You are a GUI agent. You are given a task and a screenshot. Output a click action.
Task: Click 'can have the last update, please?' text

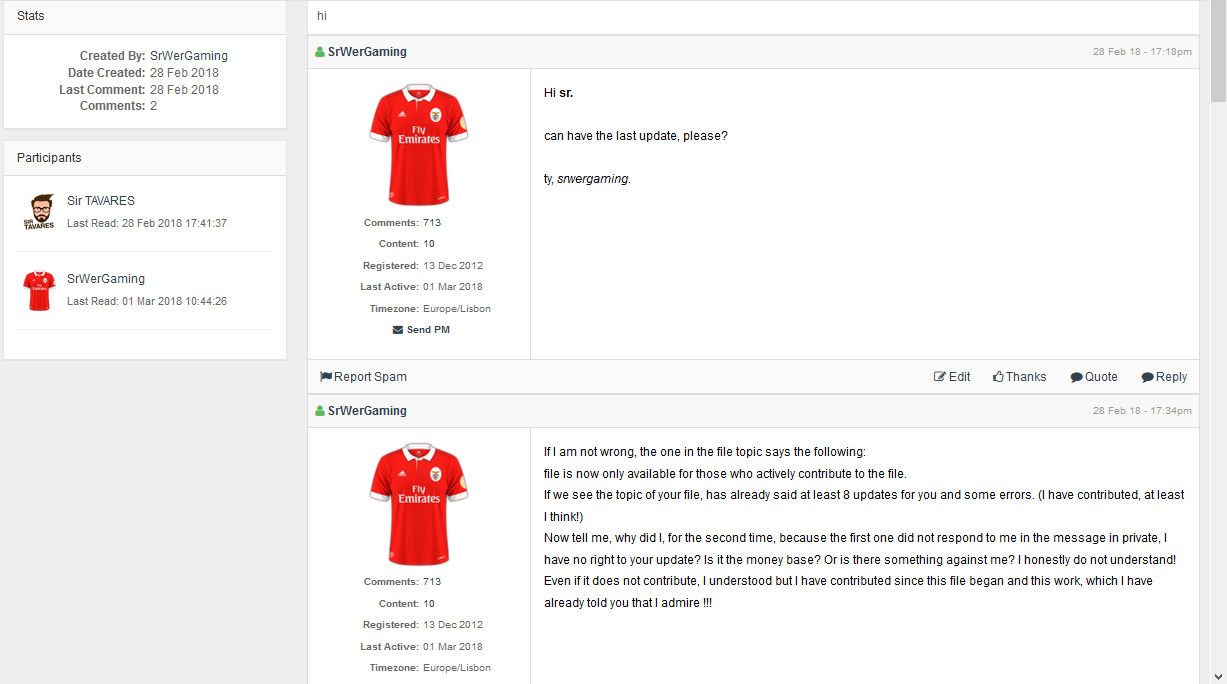636,136
